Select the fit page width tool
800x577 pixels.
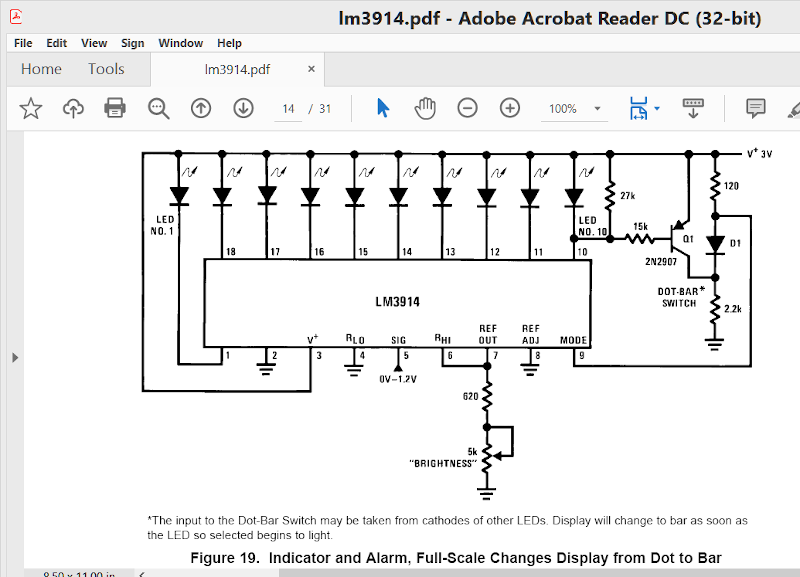pos(639,108)
